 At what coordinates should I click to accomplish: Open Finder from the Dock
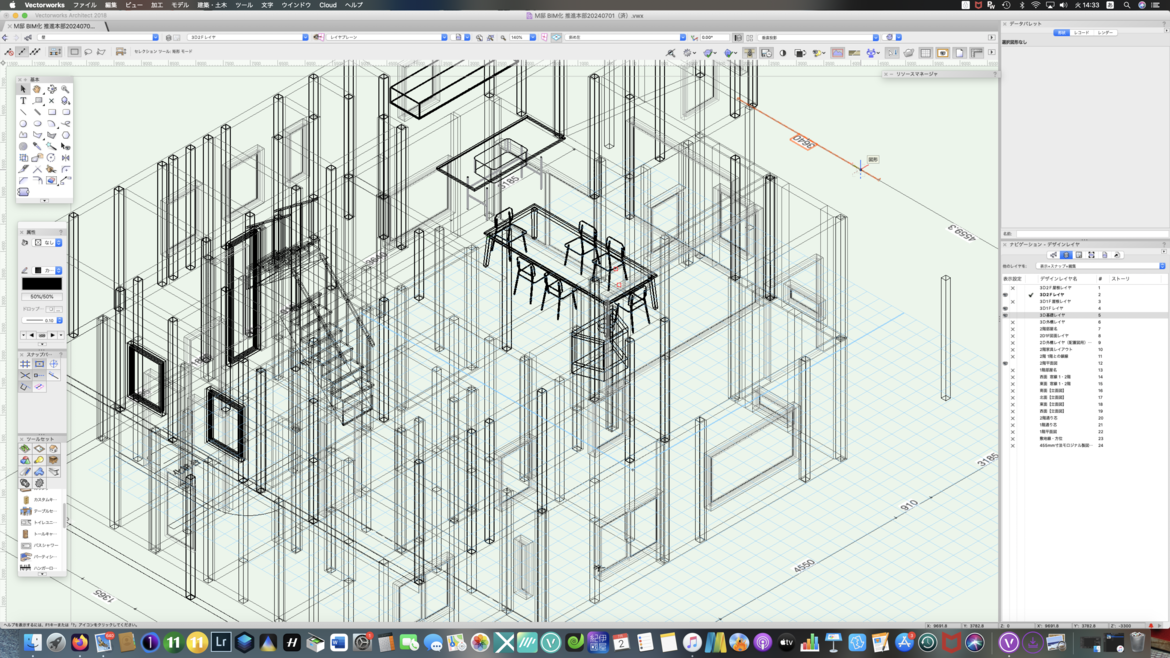pos(33,643)
